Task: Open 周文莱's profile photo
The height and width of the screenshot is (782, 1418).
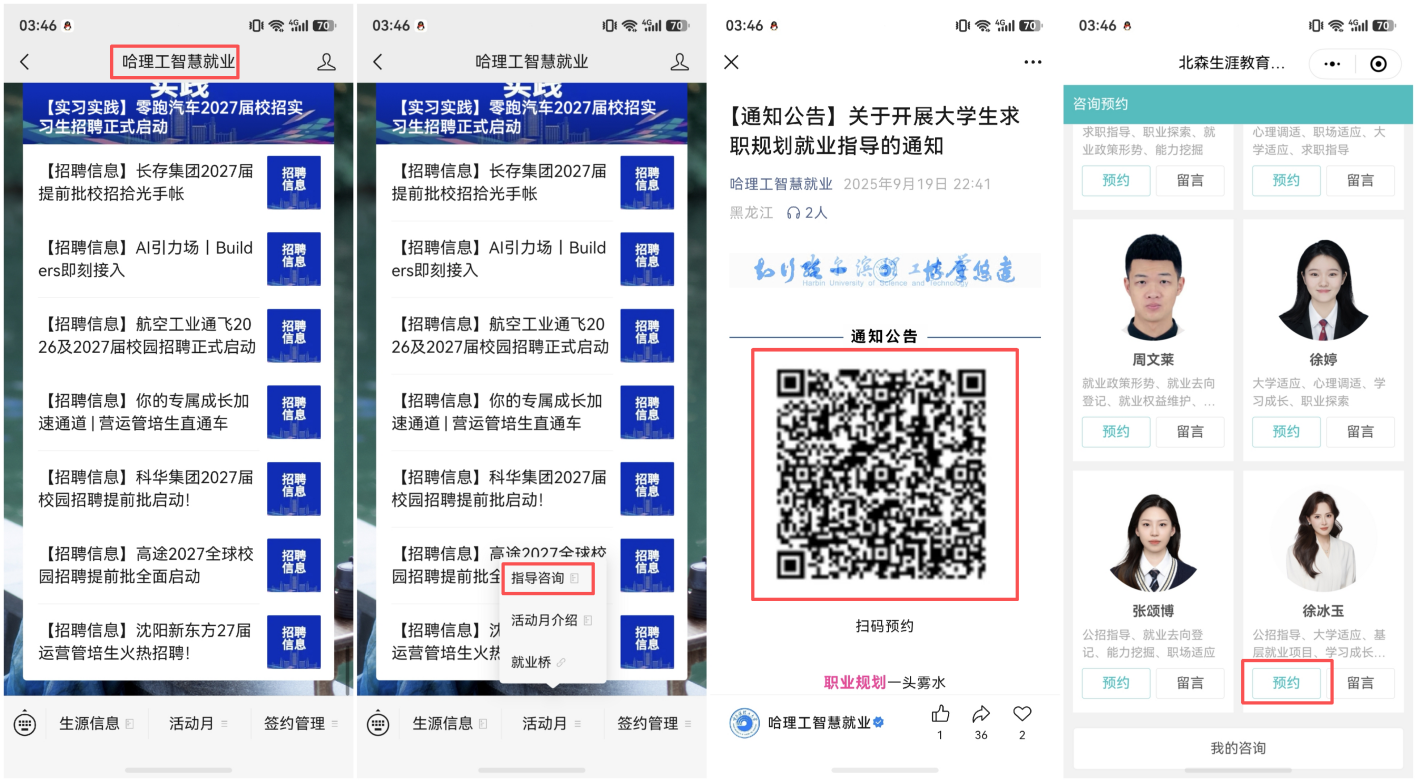Action: (x=1153, y=287)
